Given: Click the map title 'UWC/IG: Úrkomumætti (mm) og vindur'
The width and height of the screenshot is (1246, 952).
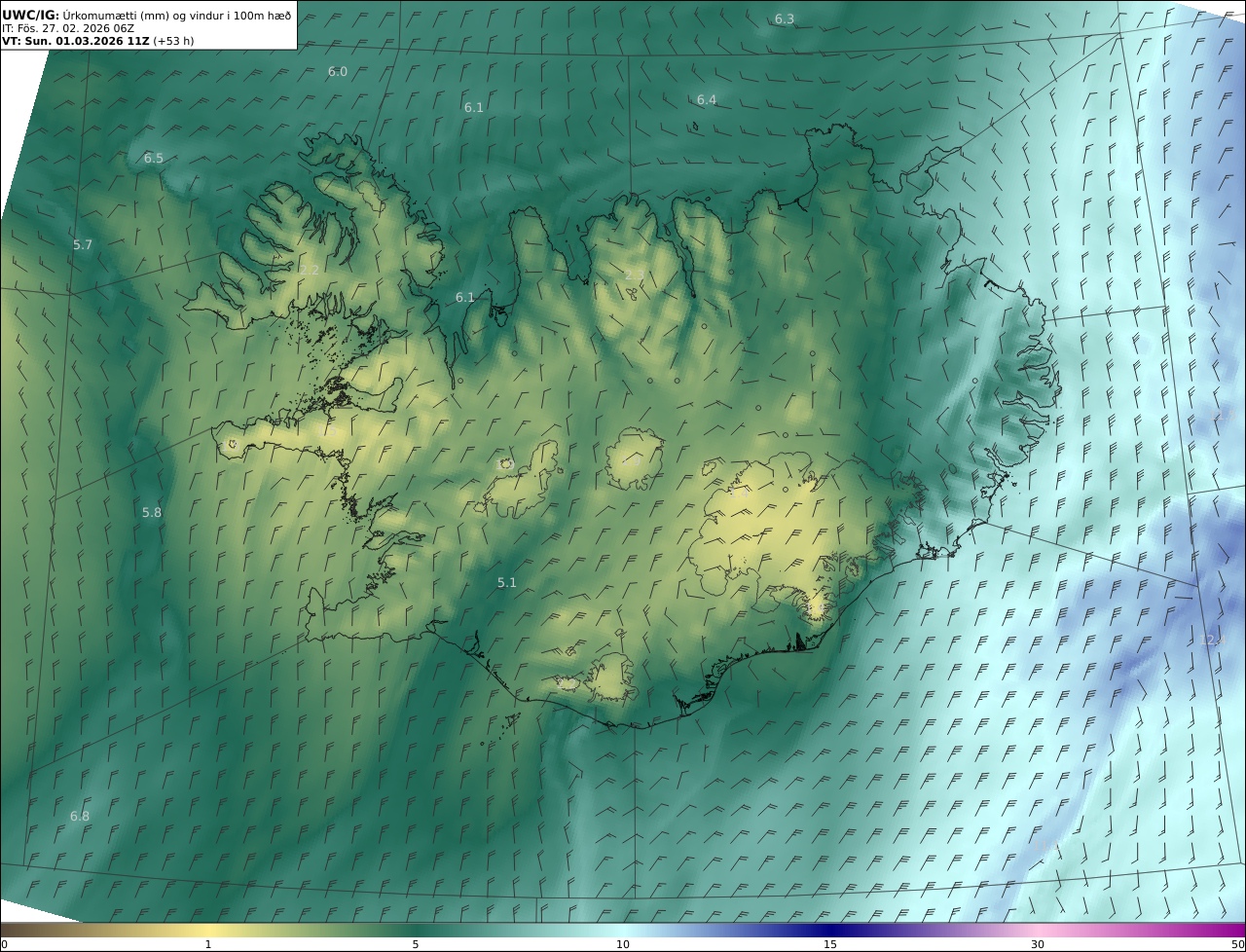Looking at the screenshot, I should (147, 15).
